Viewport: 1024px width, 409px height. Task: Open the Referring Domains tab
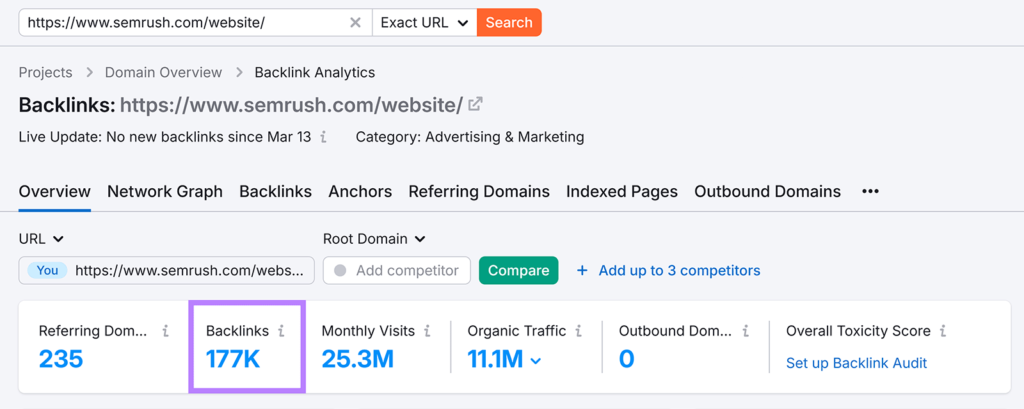[x=479, y=191]
